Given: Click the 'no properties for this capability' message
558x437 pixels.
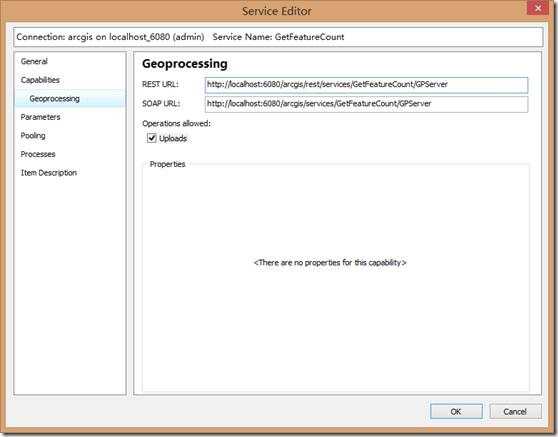Looking at the screenshot, I should click(330, 263).
